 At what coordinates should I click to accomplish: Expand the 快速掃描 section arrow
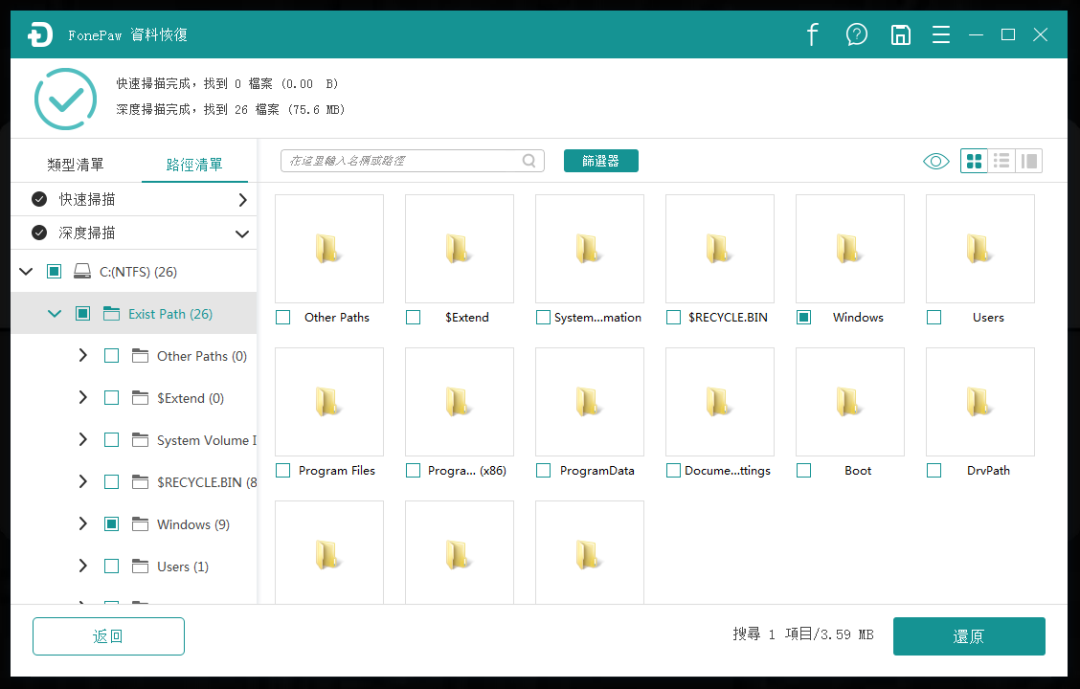click(x=242, y=200)
